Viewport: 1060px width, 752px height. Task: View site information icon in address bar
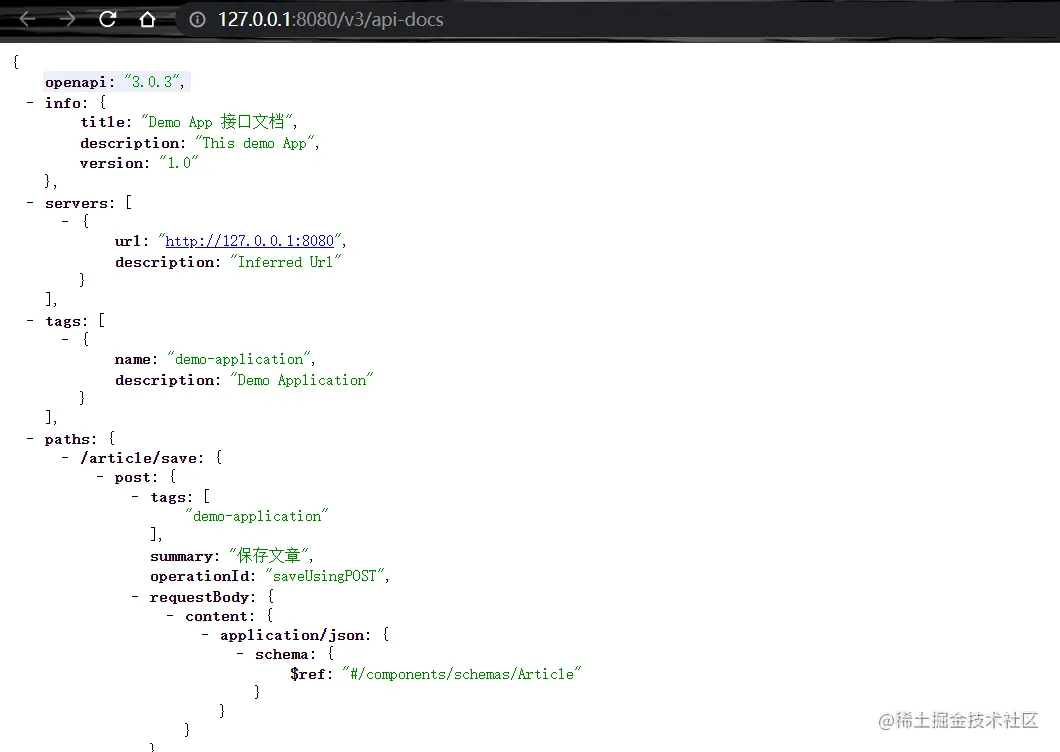(197, 20)
